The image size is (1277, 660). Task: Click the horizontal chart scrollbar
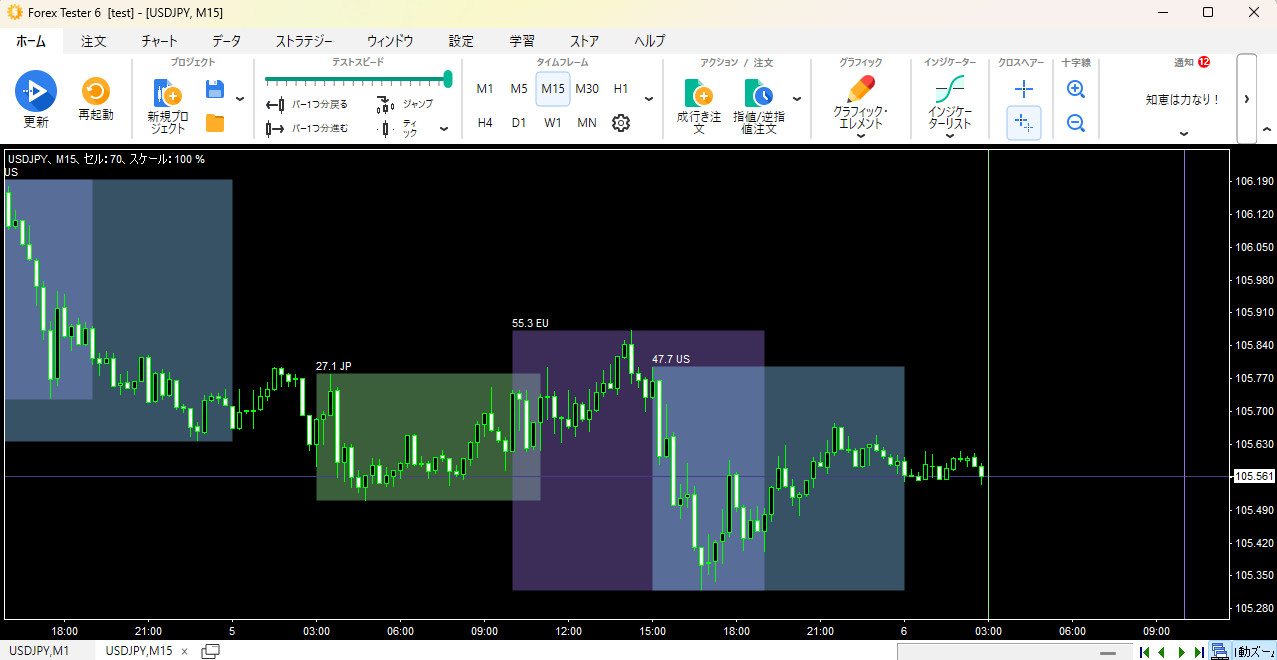1013,652
